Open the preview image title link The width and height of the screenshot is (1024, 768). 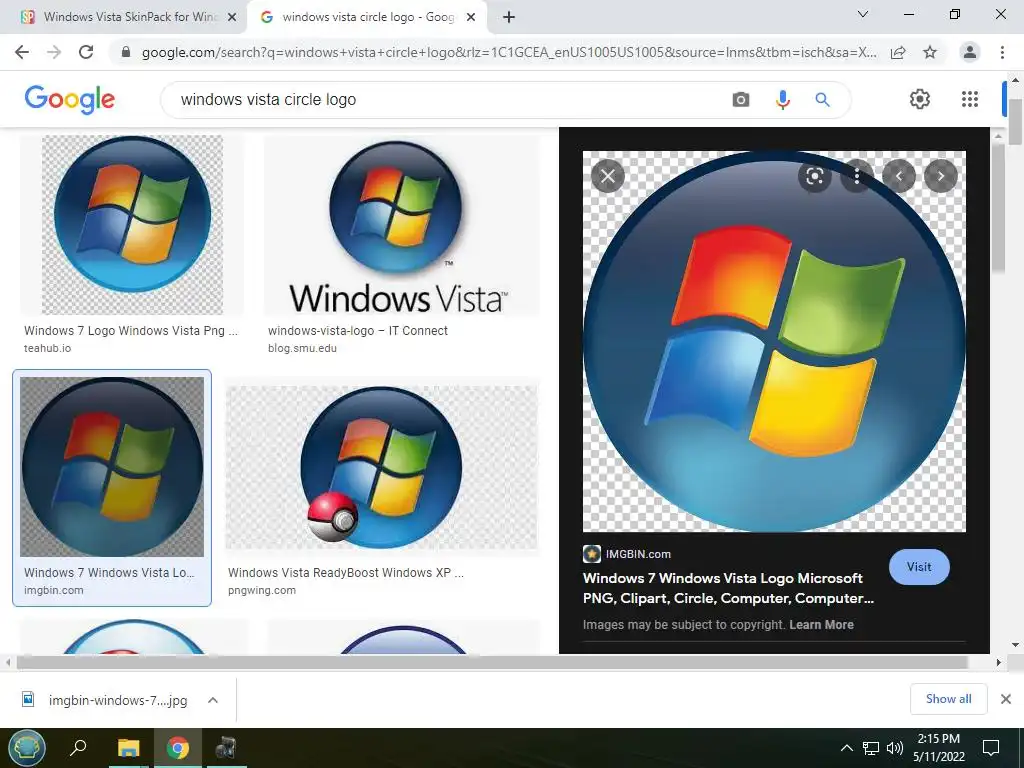click(x=728, y=588)
